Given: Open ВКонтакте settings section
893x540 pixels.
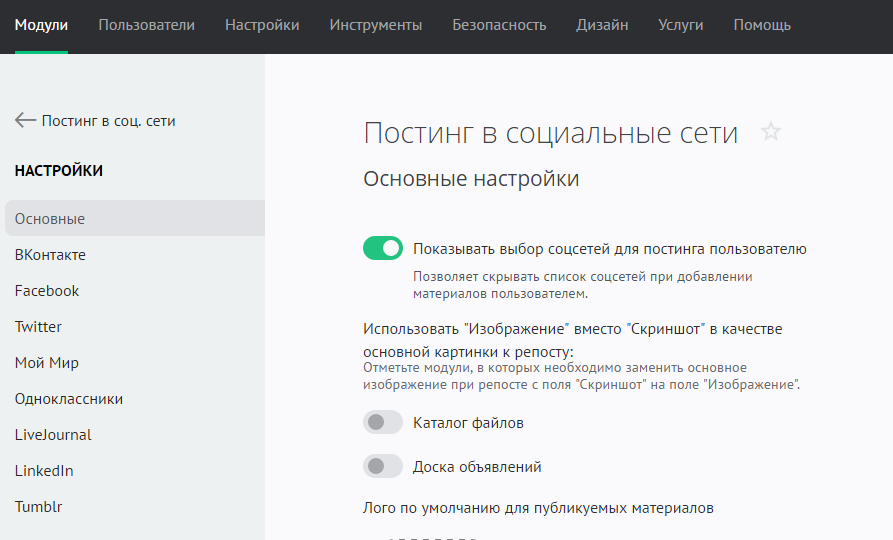Looking at the screenshot, I should coord(50,255).
